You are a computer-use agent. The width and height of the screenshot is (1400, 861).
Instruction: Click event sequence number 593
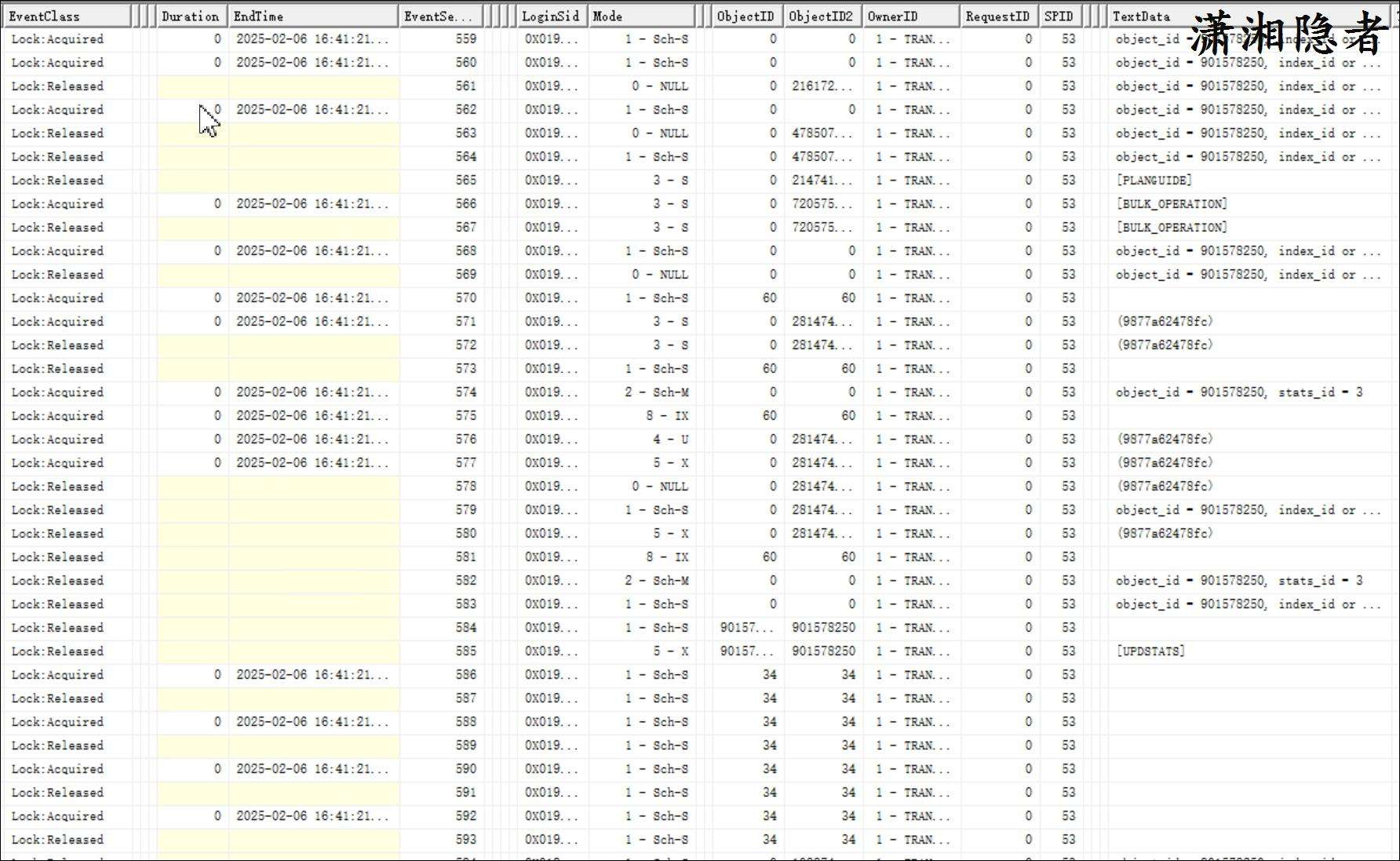click(465, 840)
